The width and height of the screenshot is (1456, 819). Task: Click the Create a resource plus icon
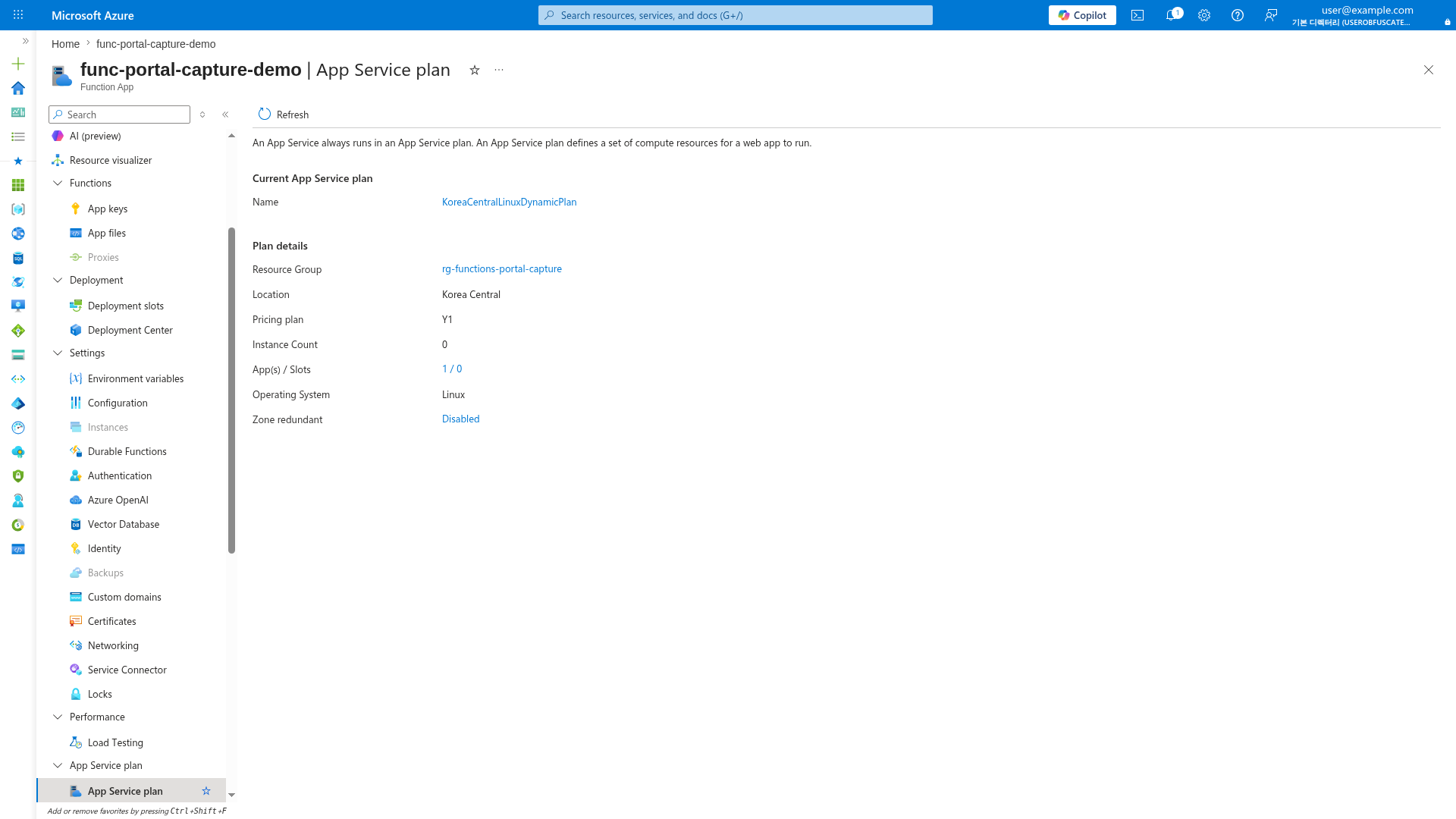[18, 64]
